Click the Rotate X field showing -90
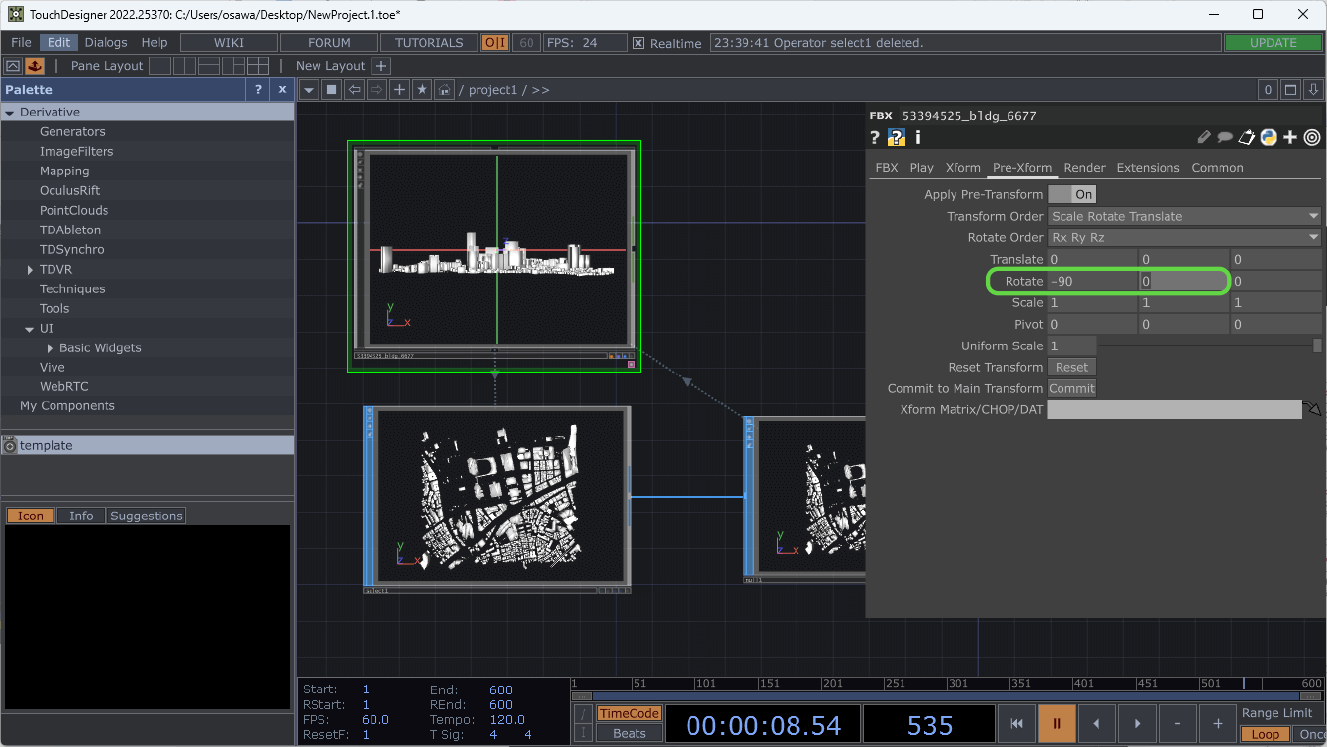 (x=1093, y=282)
